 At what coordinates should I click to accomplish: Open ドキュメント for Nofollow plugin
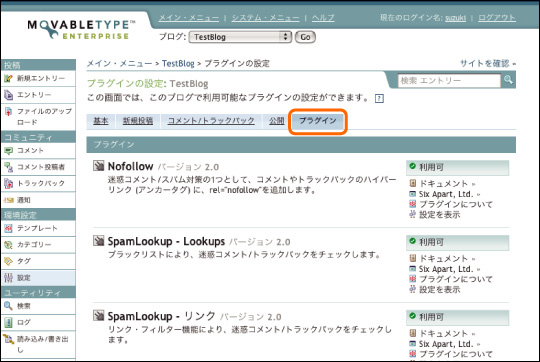point(443,184)
